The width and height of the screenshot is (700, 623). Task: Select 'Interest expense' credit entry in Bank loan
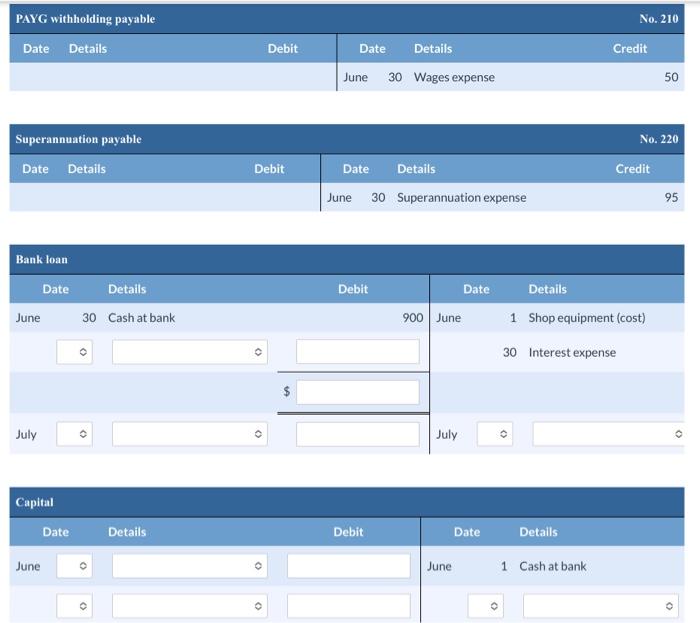pos(572,353)
